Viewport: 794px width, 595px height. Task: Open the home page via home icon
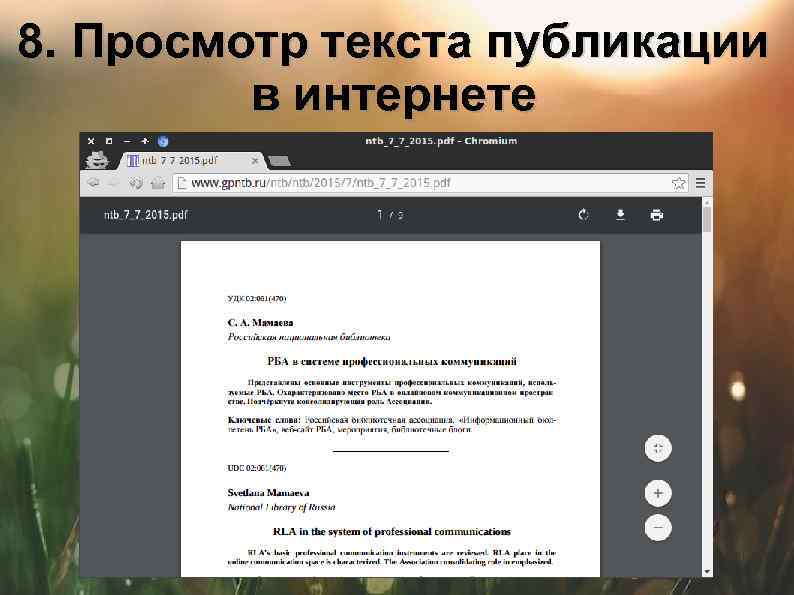(157, 183)
